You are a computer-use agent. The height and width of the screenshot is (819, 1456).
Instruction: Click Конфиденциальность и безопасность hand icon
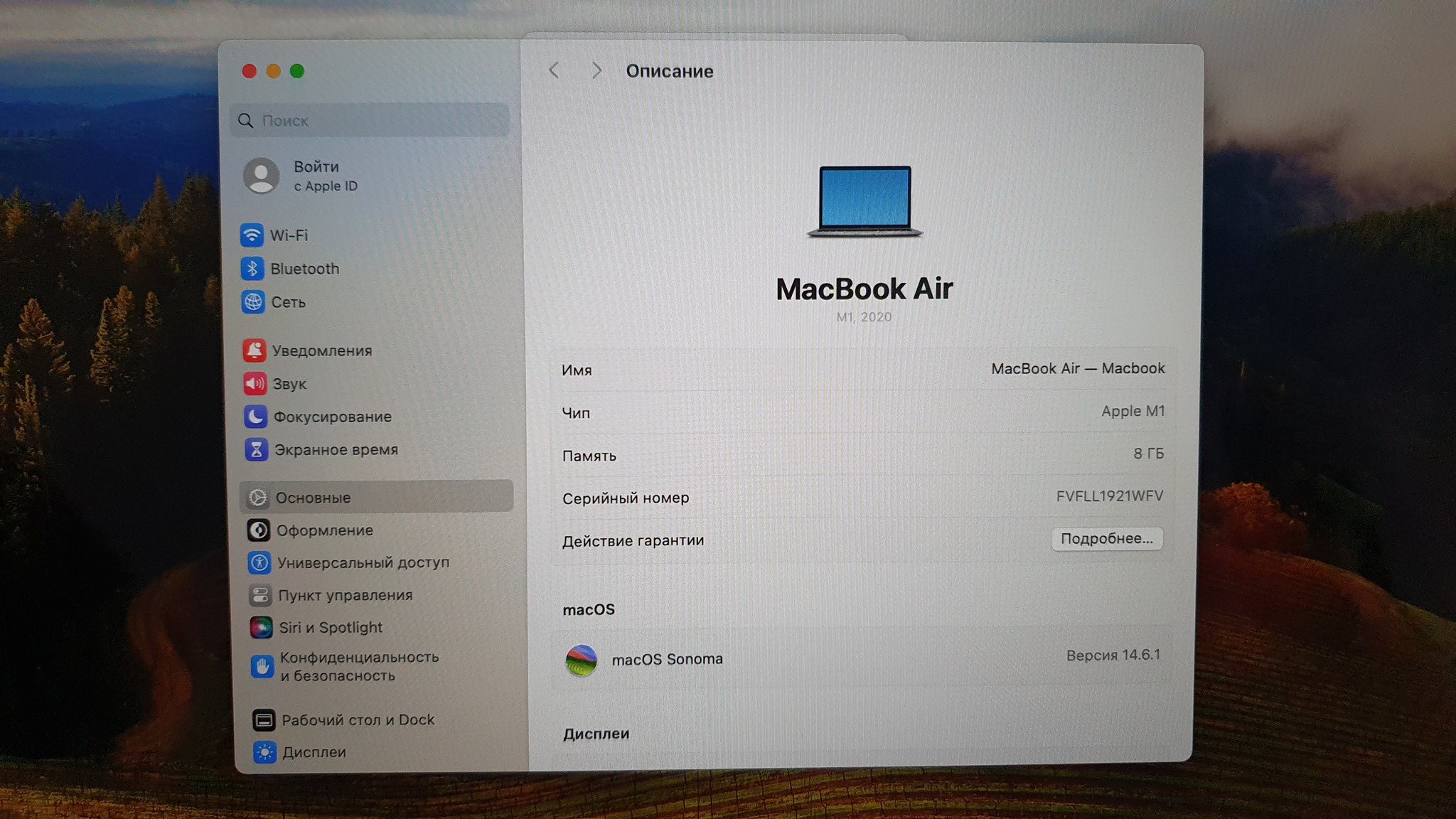262,666
